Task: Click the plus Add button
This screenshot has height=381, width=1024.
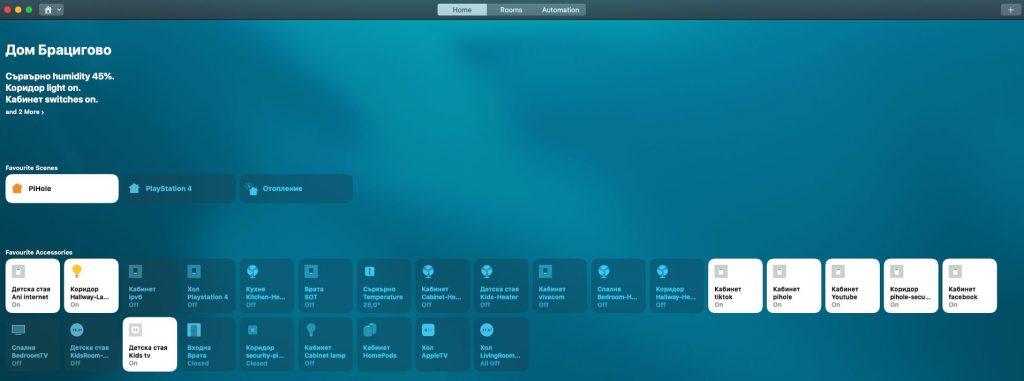Action: point(1009,10)
